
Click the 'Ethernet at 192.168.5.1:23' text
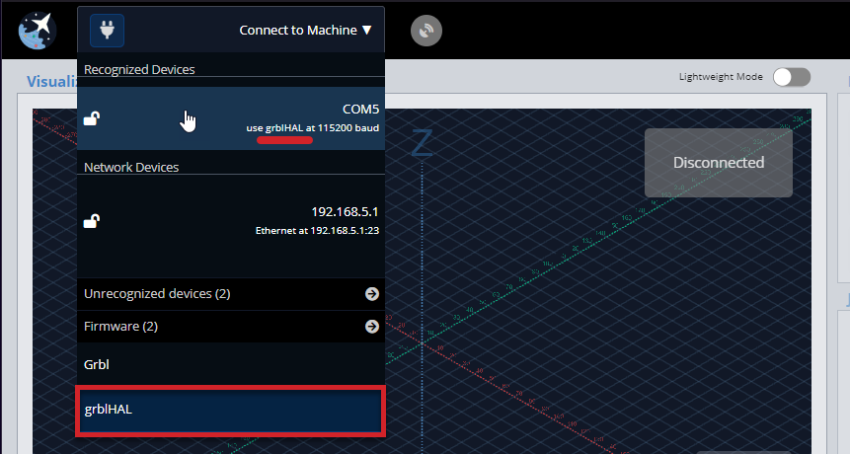tap(317, 231)
